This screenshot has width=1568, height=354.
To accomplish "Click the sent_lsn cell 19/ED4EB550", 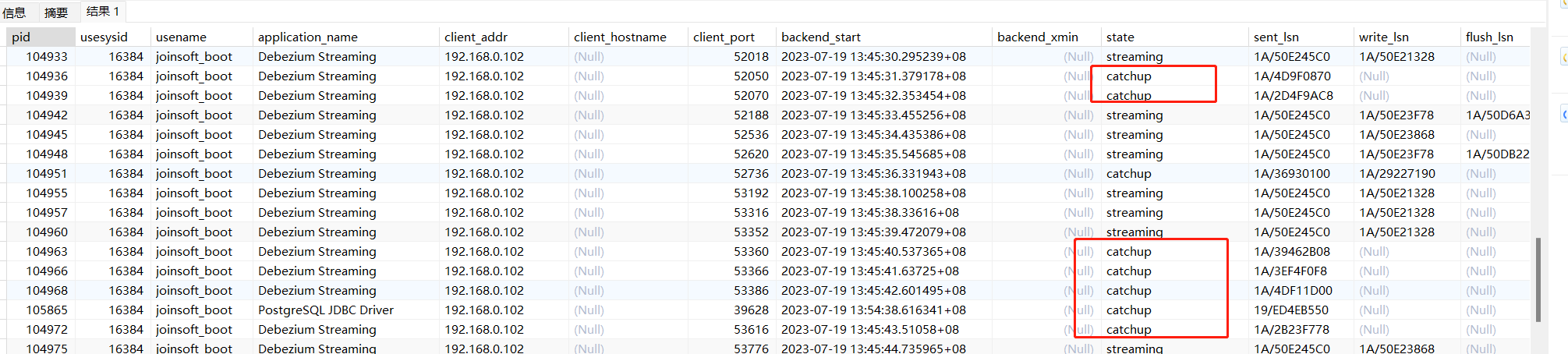I will pyautogui.click(x=1291, y=310).
